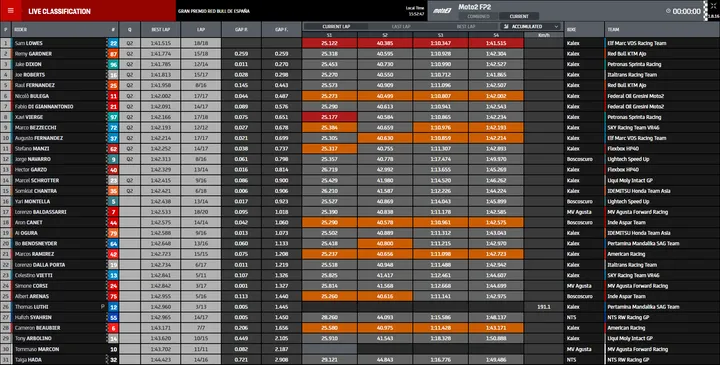Switch to Current session view
This screenshot has width=720, height=365.
pos(519,16)
